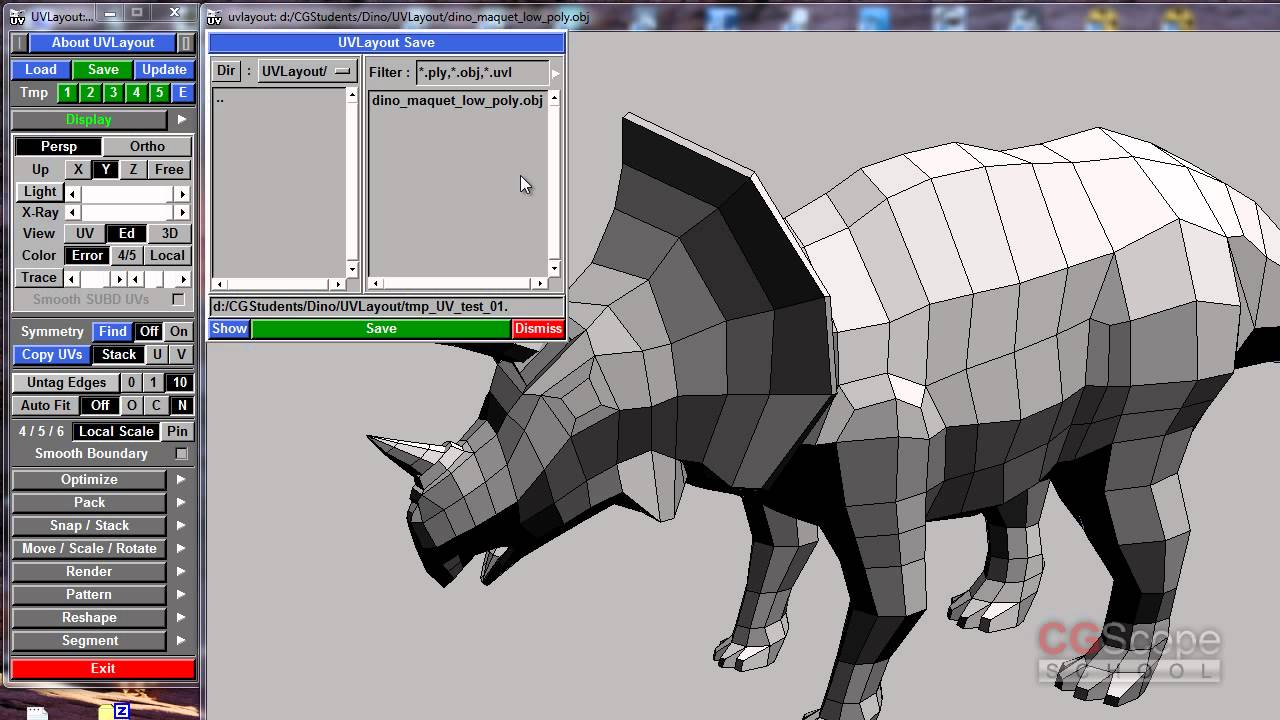
Task: Set Color mode to Error
Action: [87, 256]
